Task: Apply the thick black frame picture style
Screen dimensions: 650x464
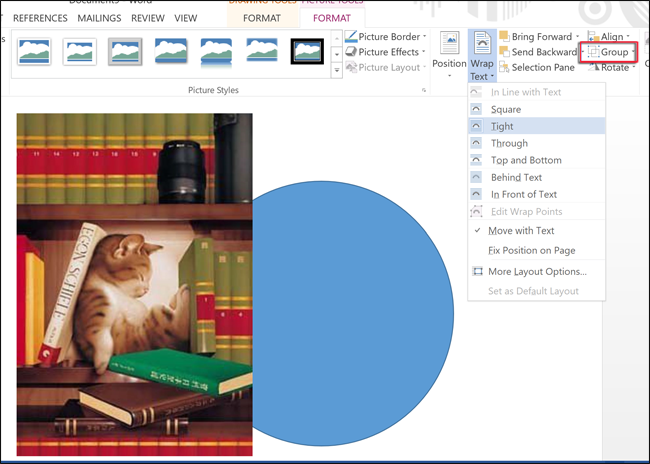Action: pos(307,51)
